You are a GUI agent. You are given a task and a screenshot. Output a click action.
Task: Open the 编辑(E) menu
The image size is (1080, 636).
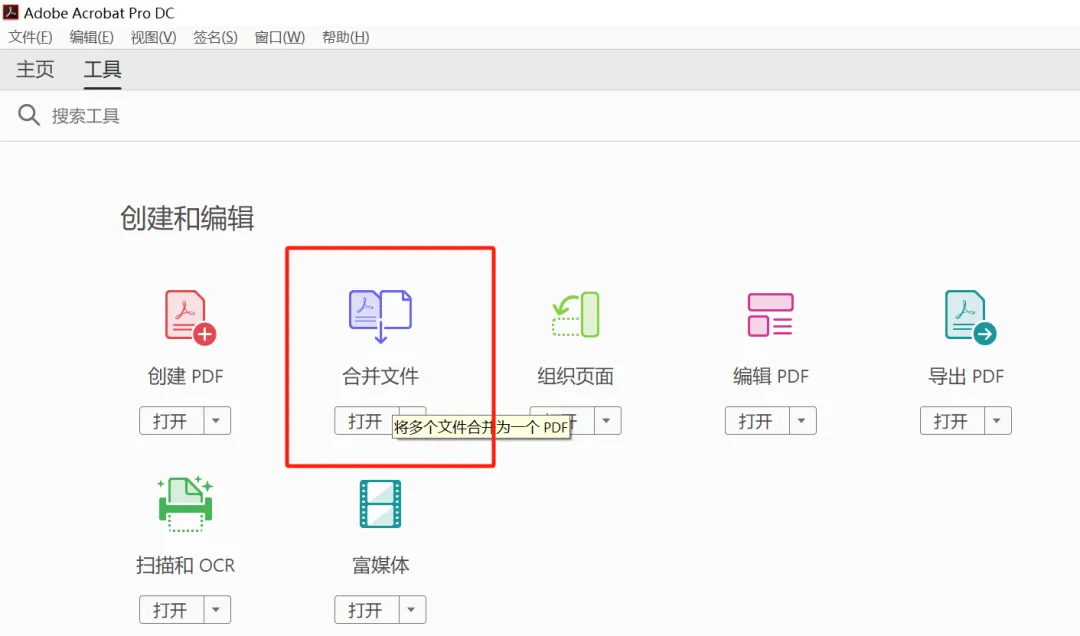(92, 37)
